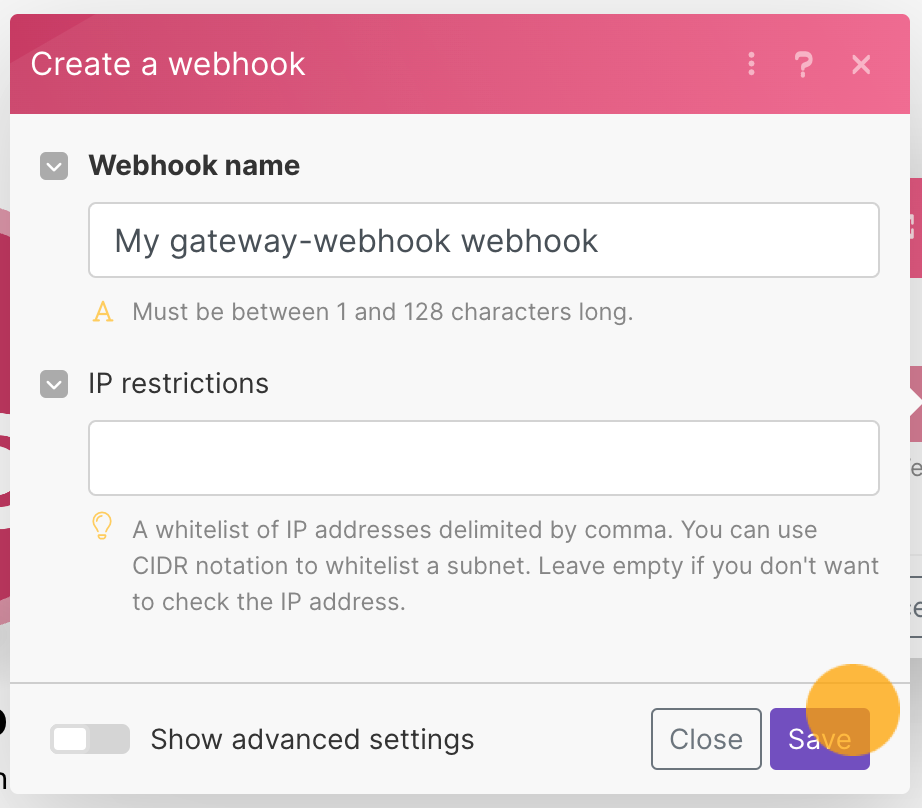
Task: Click the lightbulb hint icon
Action: click(x=102, y=526)
